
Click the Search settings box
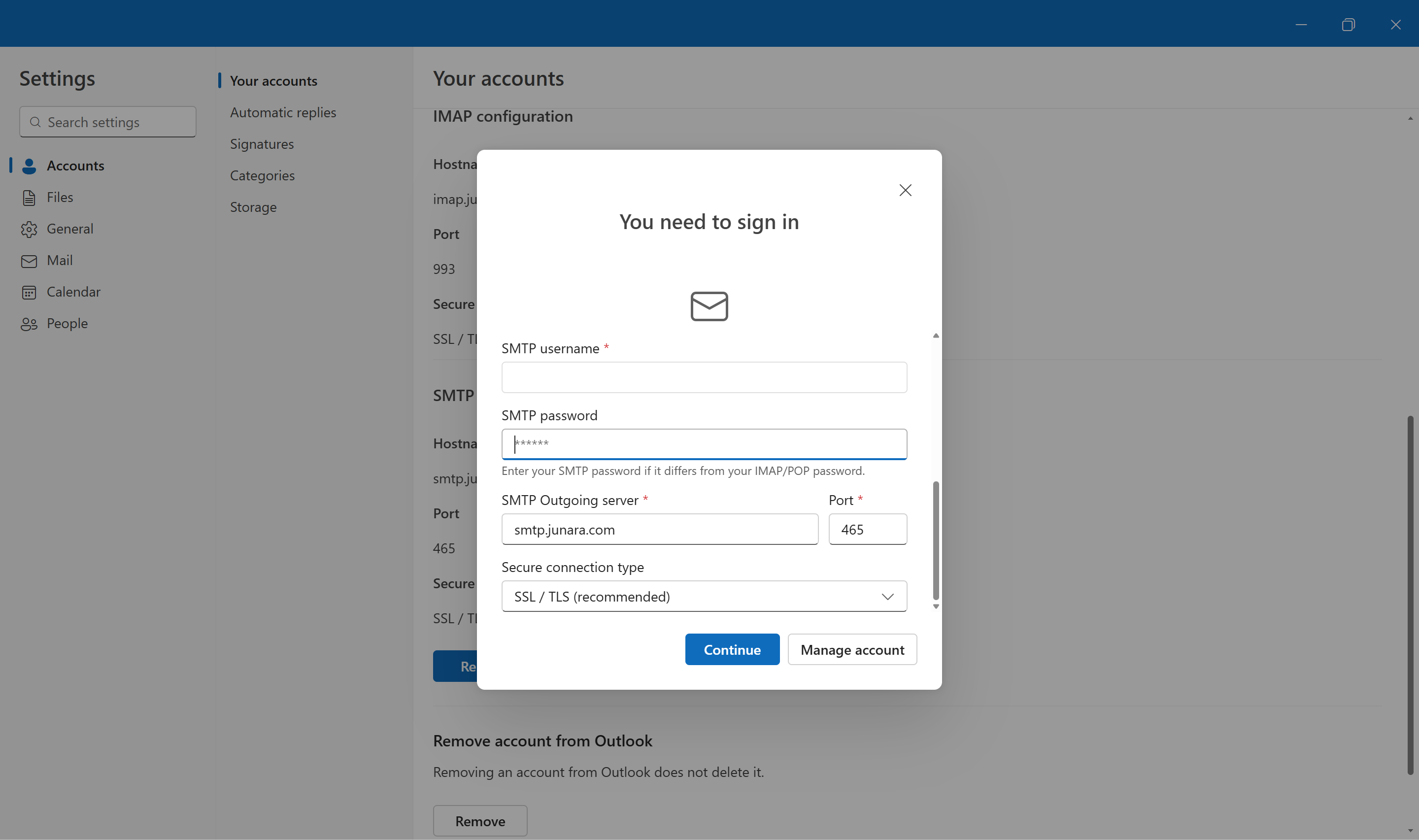[107, 122]
